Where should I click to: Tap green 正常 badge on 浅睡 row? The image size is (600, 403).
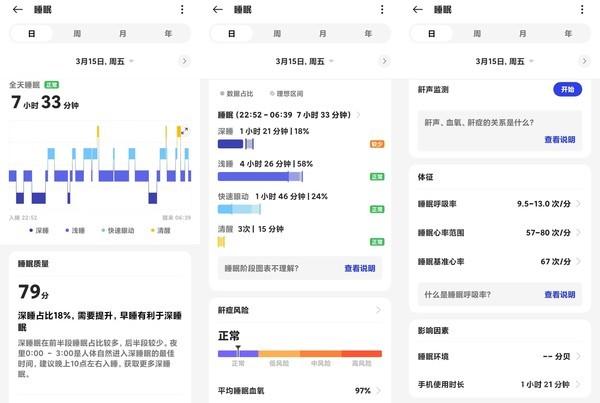tap(377, 176)
